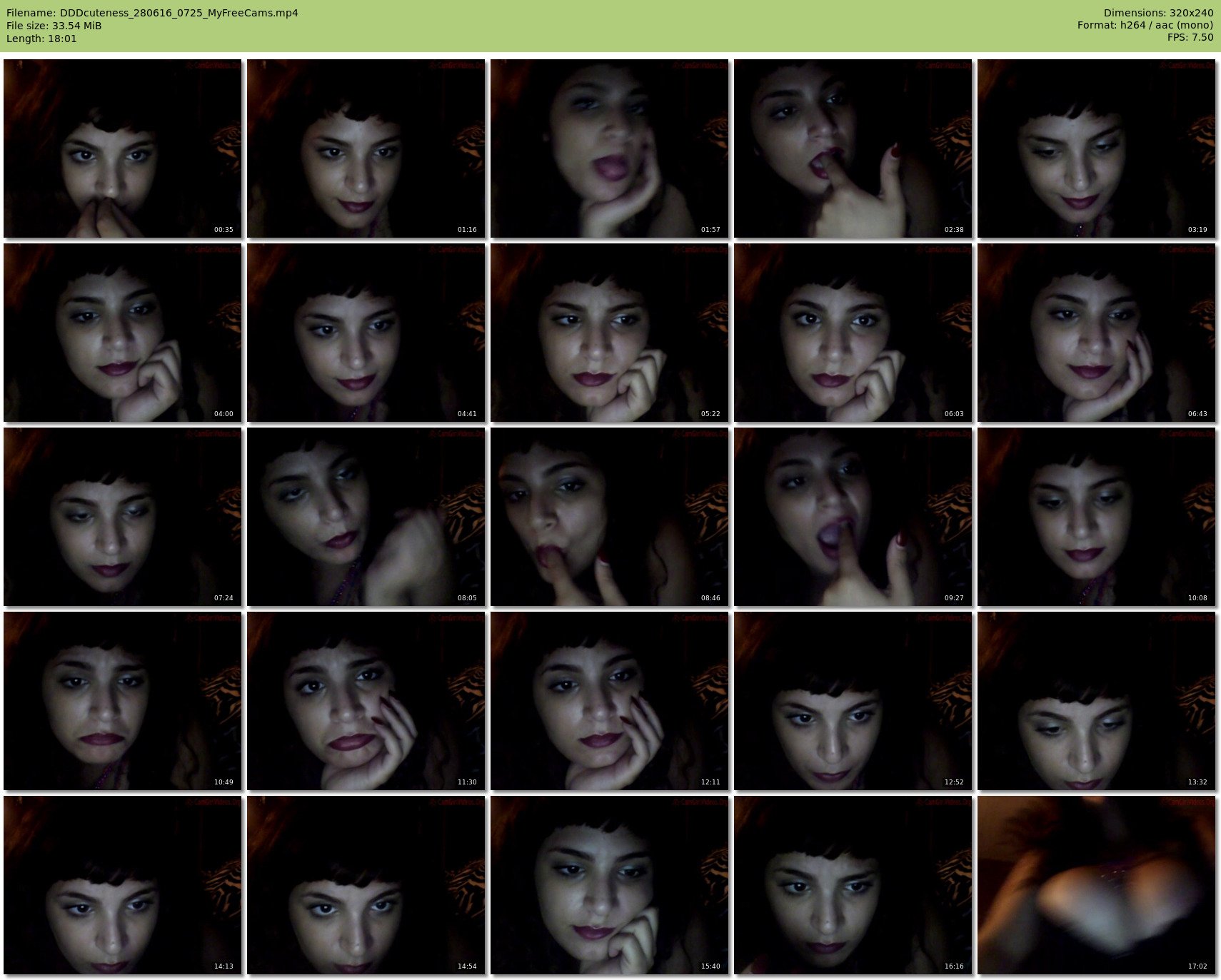
Task: Click the Filename text in the header
Action: [x=152, y=13]
